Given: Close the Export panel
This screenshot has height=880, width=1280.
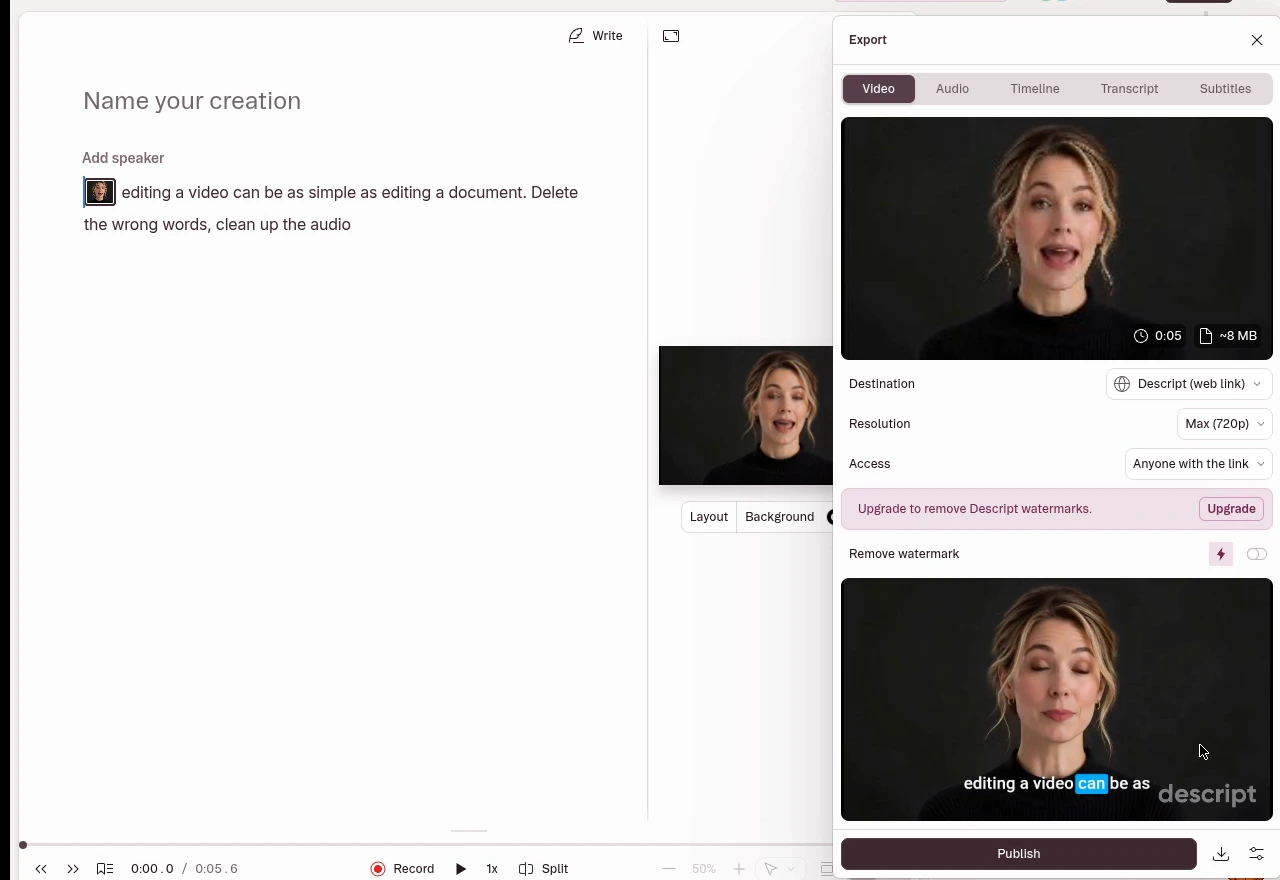Looking at the screenshot, I should point(1257,40).
